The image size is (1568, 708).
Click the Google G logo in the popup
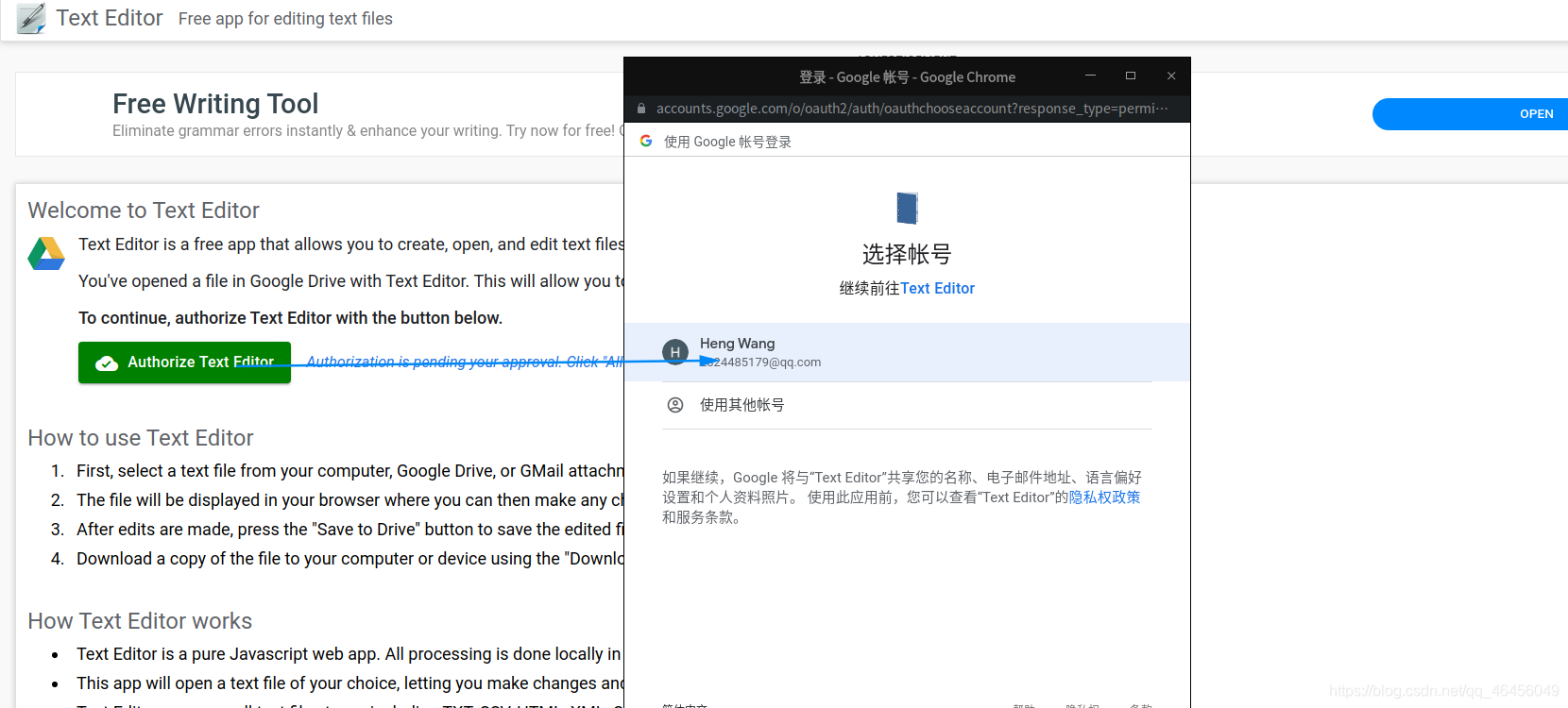646,141
